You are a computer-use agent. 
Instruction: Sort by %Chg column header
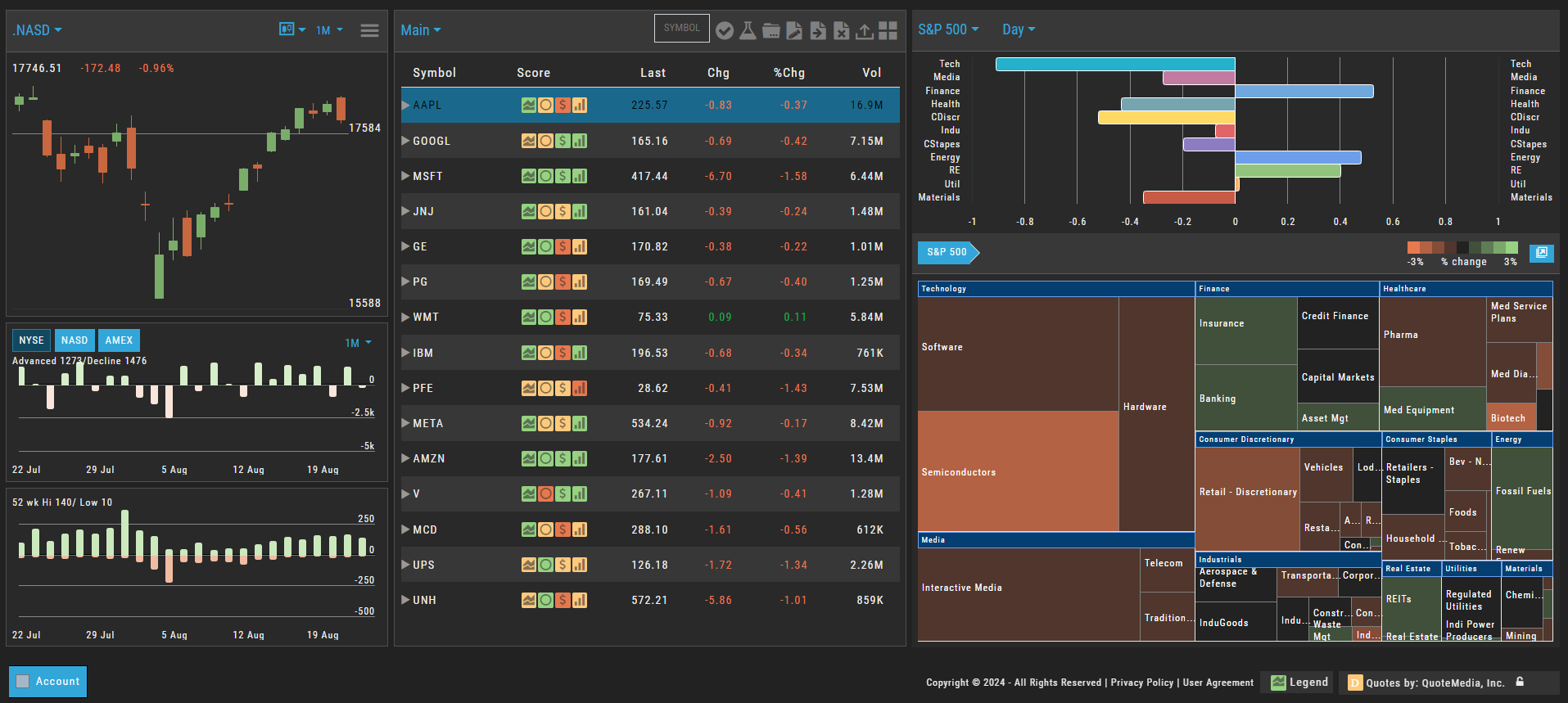tap(789, 73)
